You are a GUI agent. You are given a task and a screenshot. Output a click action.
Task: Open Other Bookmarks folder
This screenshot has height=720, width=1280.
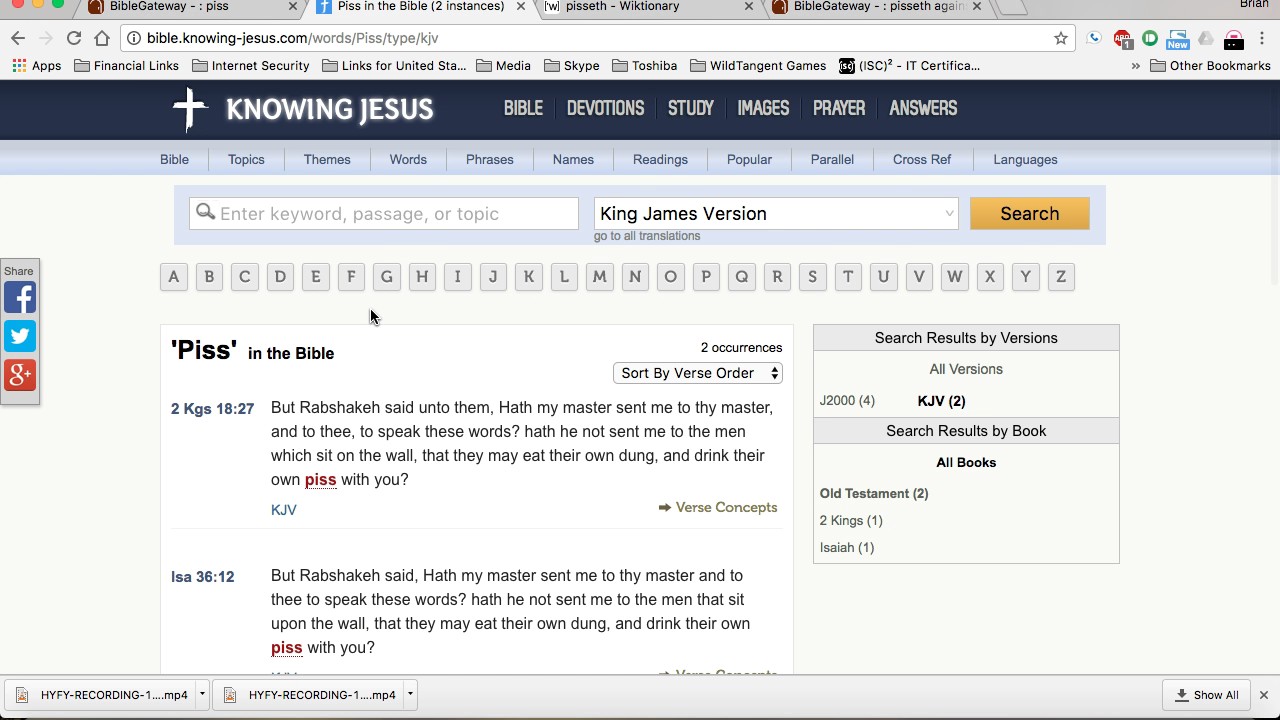pos(1211,66)
